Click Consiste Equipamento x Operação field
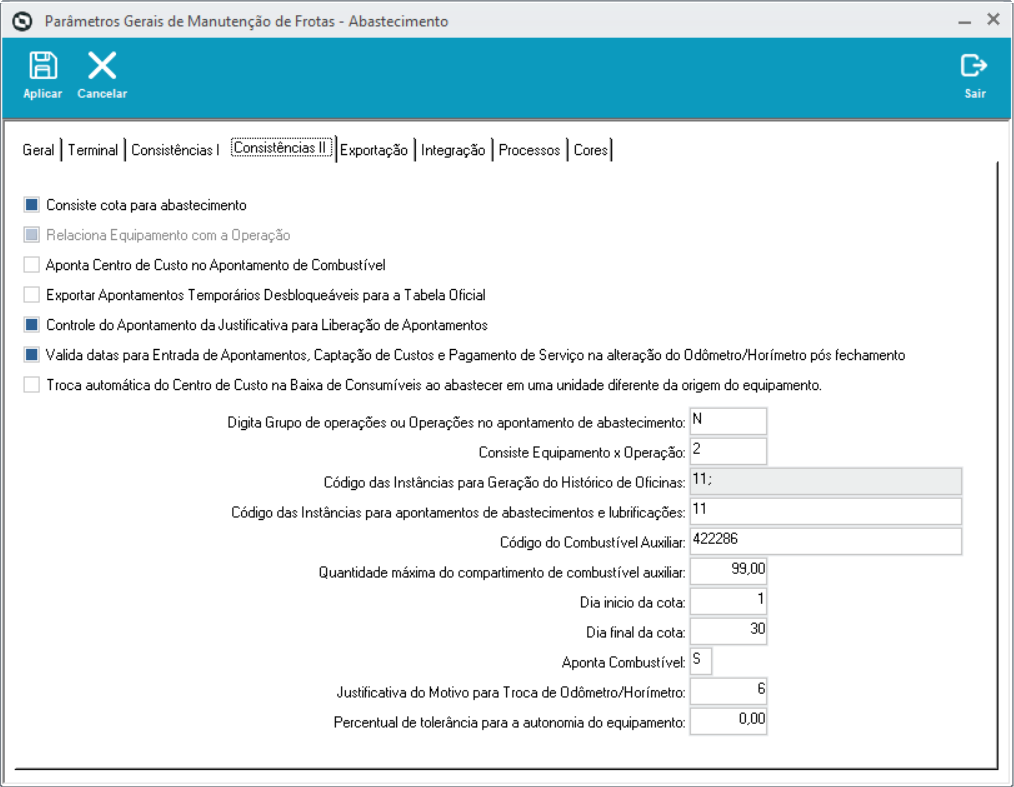The height and width of the screenshot is (787, 1014). pos(728,451)
